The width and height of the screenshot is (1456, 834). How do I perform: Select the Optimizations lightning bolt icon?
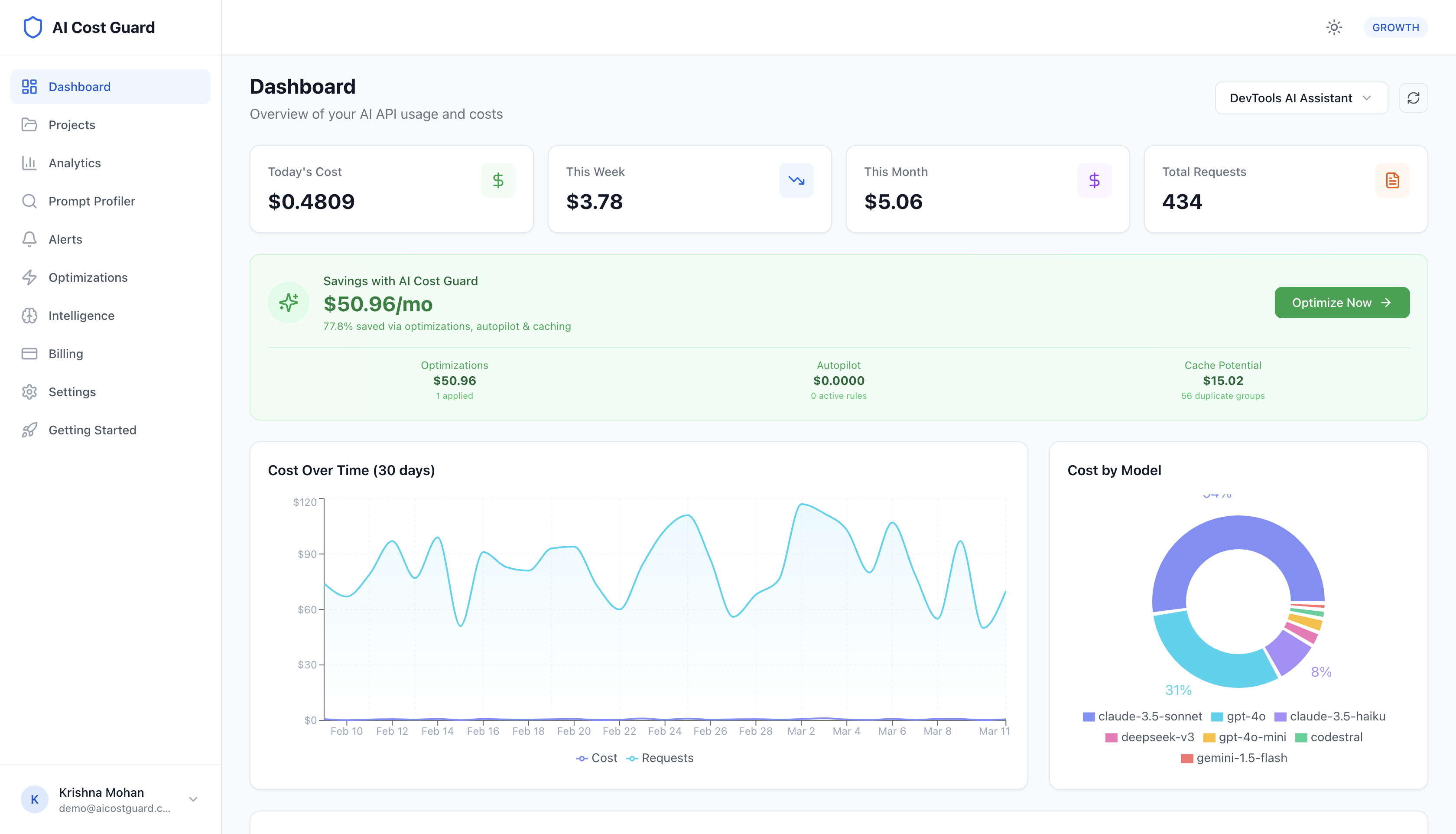[x=30, y=277]
